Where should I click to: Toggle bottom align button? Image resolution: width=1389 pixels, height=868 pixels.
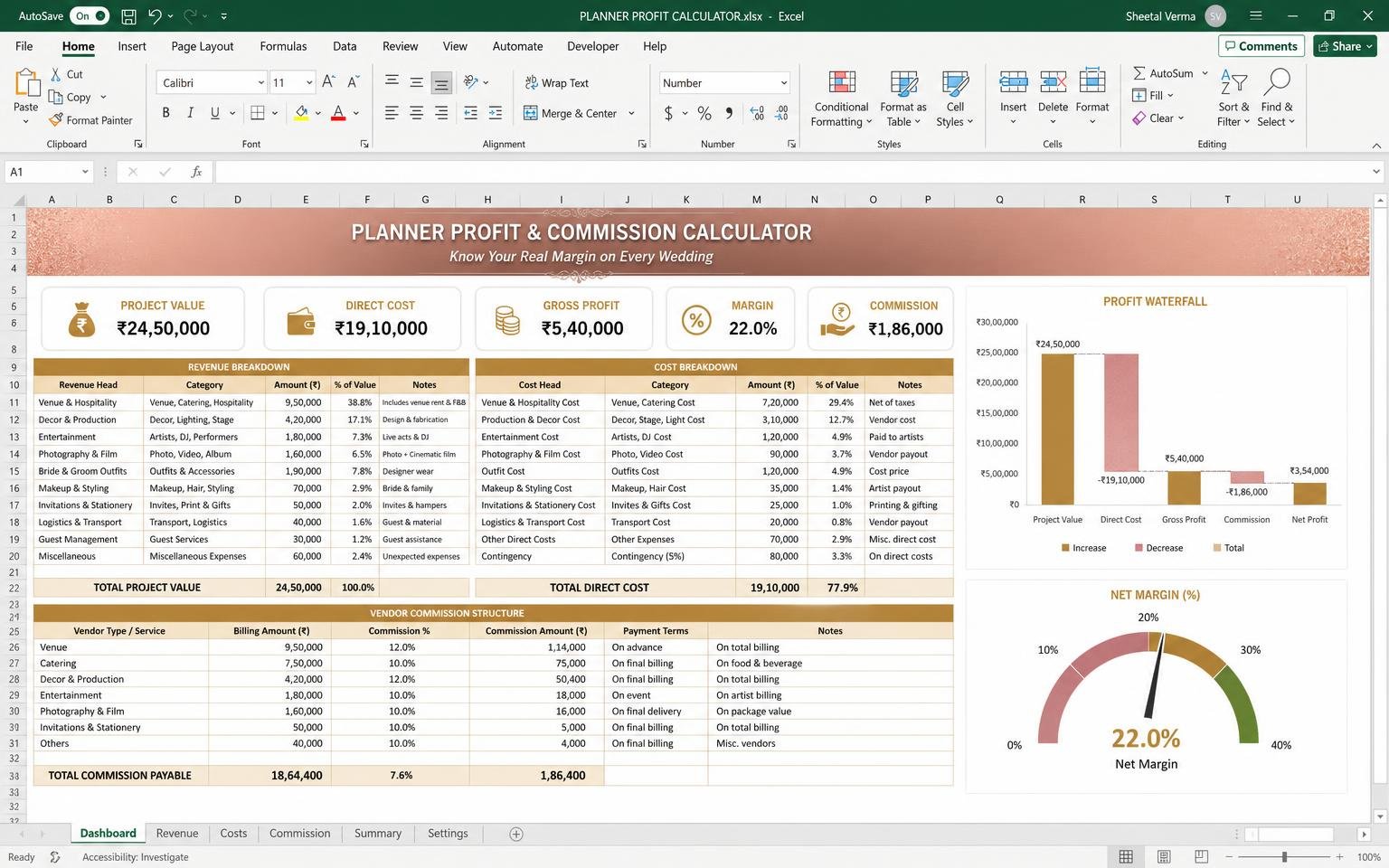441,82
